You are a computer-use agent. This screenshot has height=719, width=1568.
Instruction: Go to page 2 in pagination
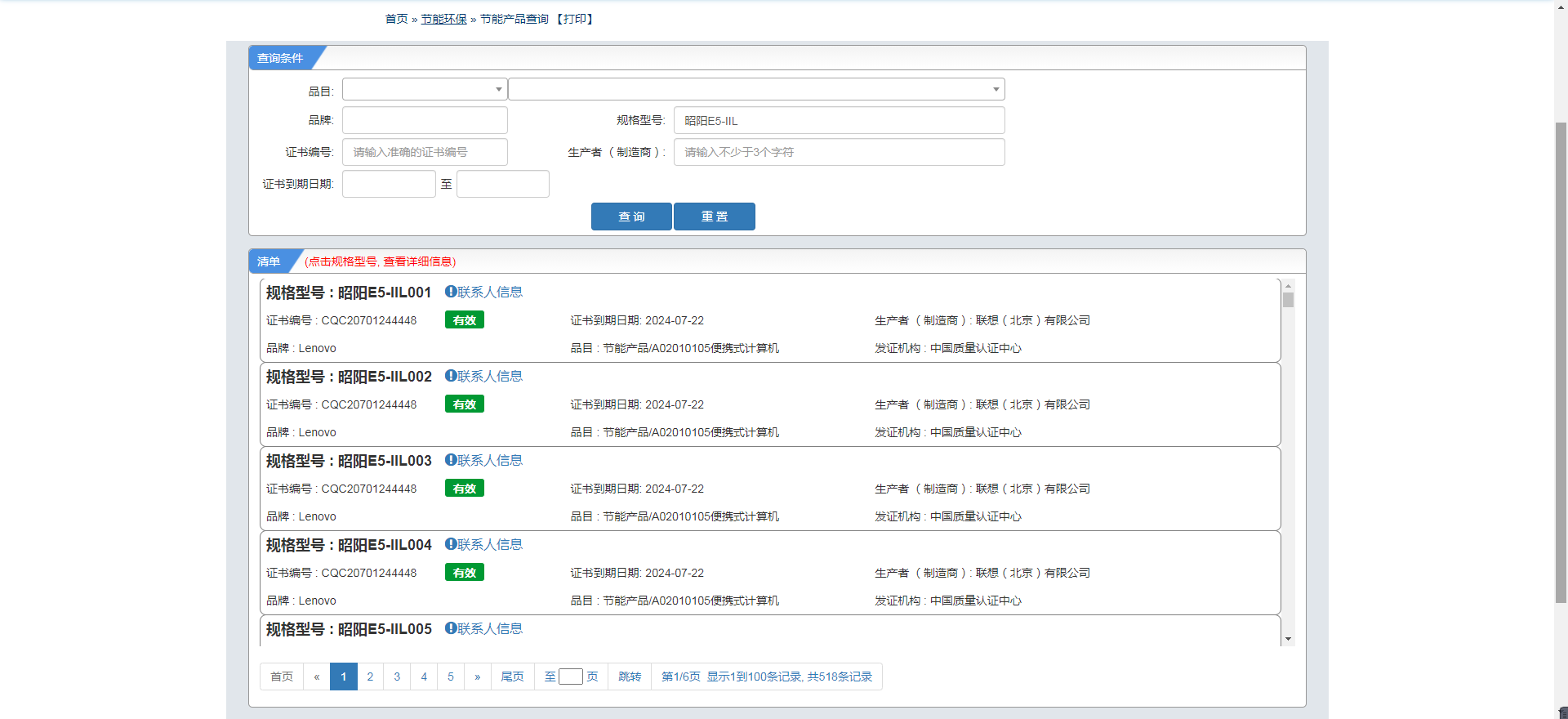370,677
